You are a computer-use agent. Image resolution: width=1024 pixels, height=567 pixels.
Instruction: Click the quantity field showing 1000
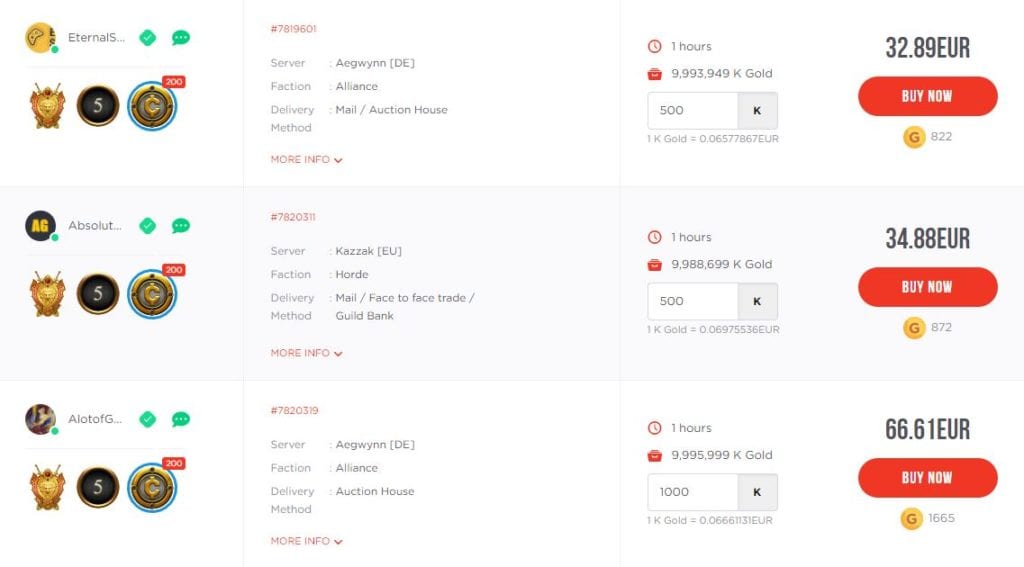click(x=693, y=492)
